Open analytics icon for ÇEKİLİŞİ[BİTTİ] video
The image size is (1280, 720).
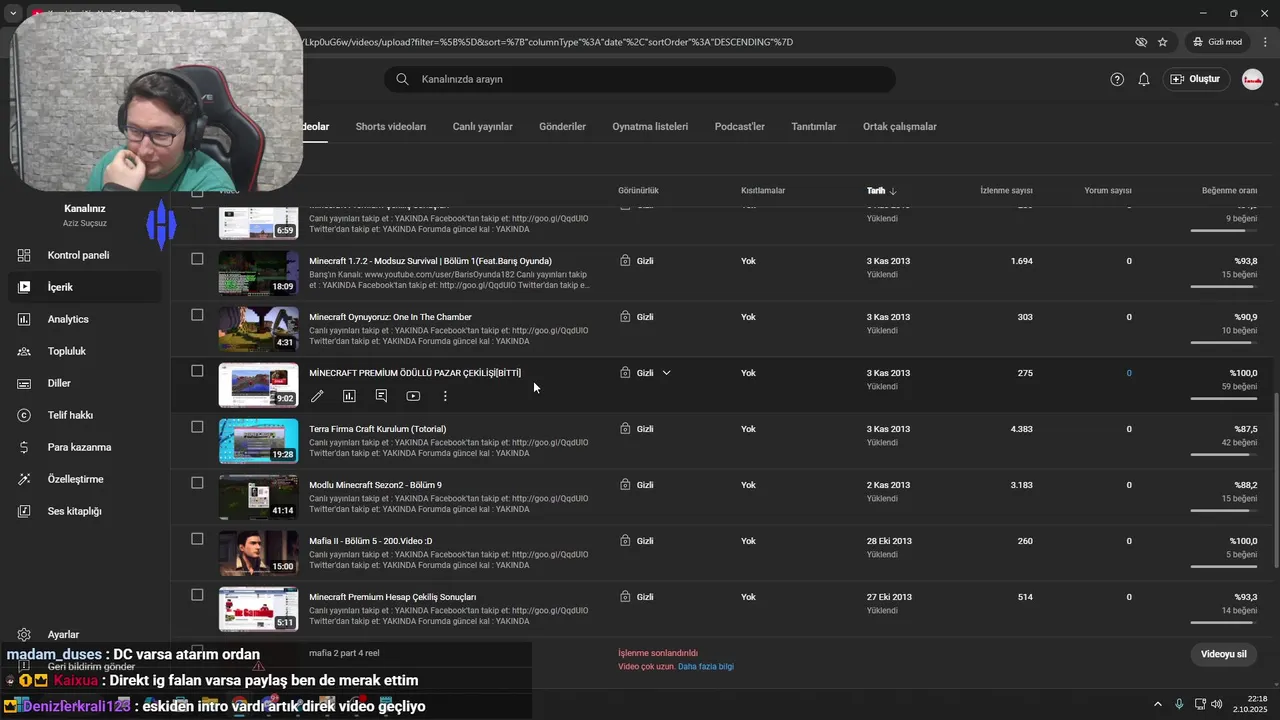pyautogui.click(x=349, y=396)
